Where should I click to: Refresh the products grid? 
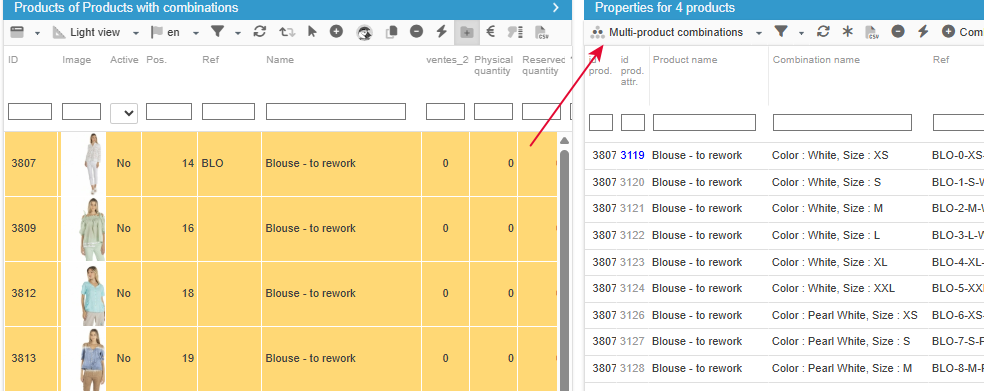(x=260, y=32)
